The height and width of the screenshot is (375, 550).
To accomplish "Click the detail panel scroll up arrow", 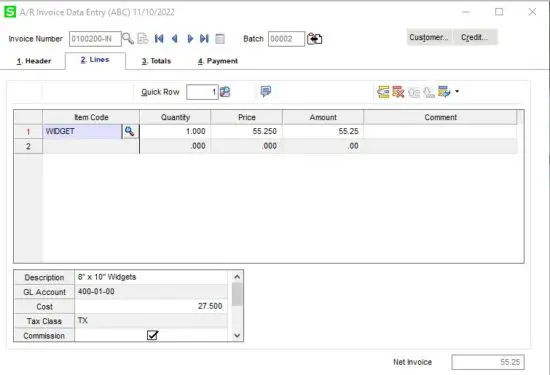I will pos(237,277).
